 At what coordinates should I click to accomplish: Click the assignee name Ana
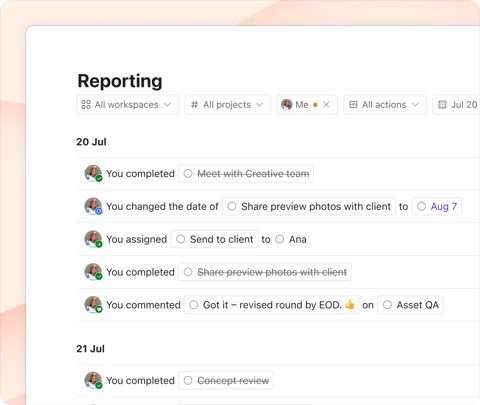[x=298, y=239]
